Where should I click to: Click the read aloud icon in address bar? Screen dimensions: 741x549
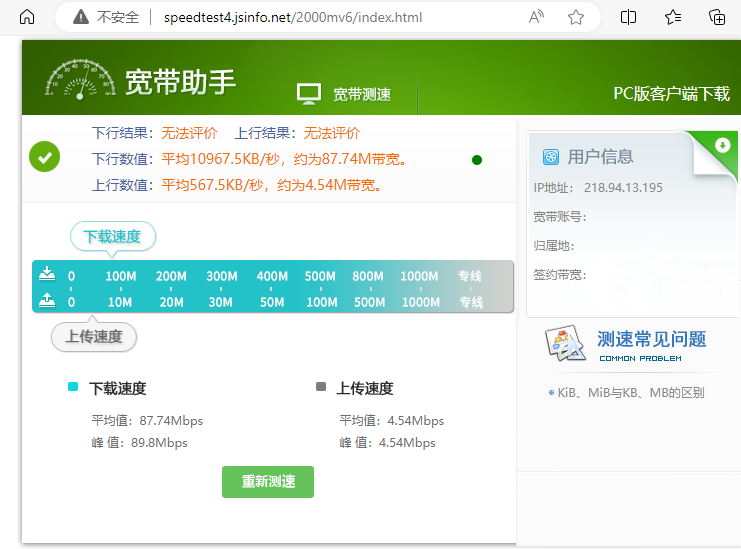(537, 17)
